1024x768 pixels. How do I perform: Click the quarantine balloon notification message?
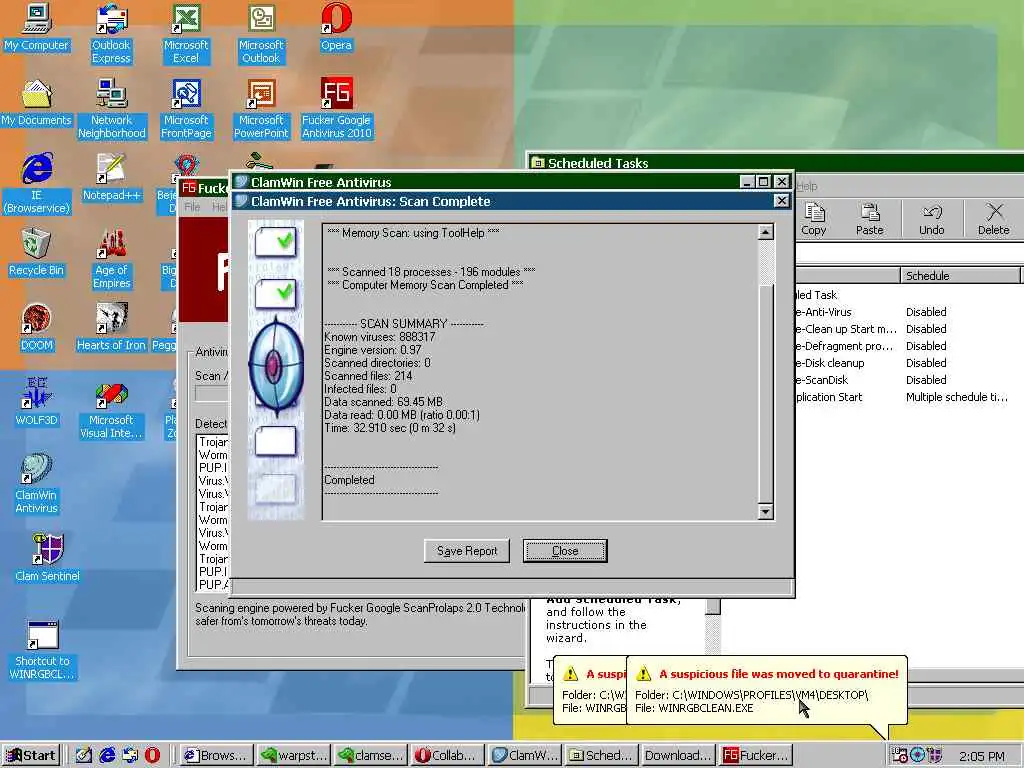click(x=767, y=691)
